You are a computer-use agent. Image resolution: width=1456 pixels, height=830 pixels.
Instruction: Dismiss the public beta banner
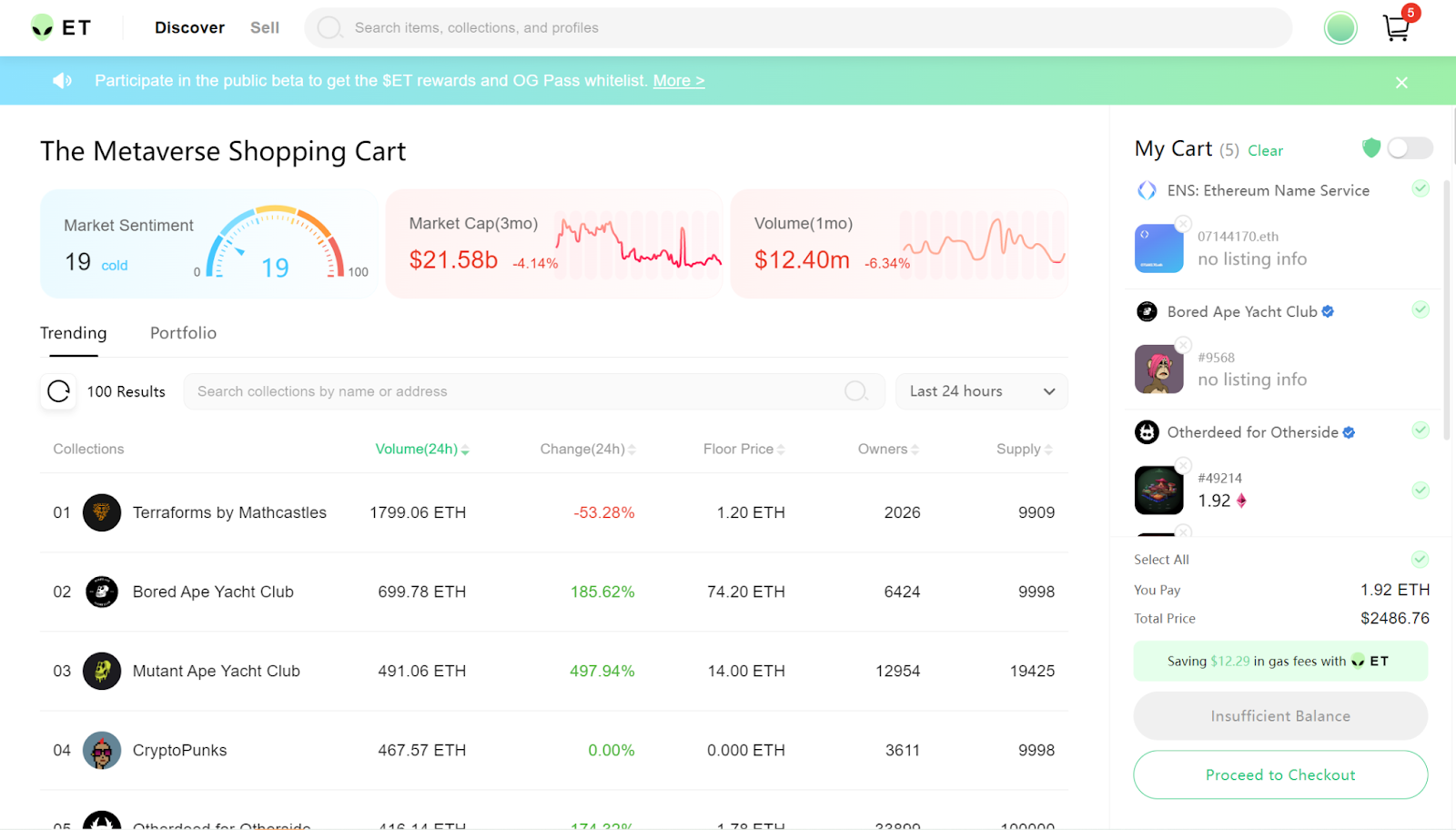pyautogui.click(x=1401, y=83)
